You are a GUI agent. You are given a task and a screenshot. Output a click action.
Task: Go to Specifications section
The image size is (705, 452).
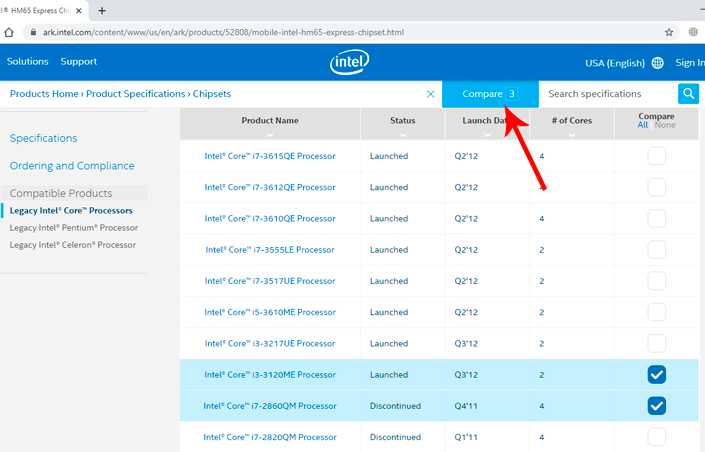click(43, 138)
